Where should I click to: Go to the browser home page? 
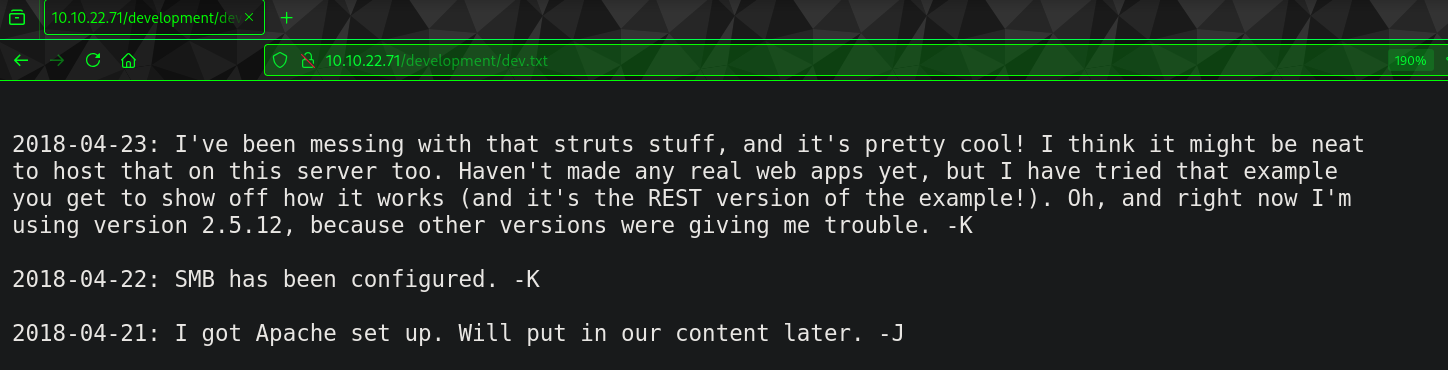pyautogui.click(x=128, y=60)
